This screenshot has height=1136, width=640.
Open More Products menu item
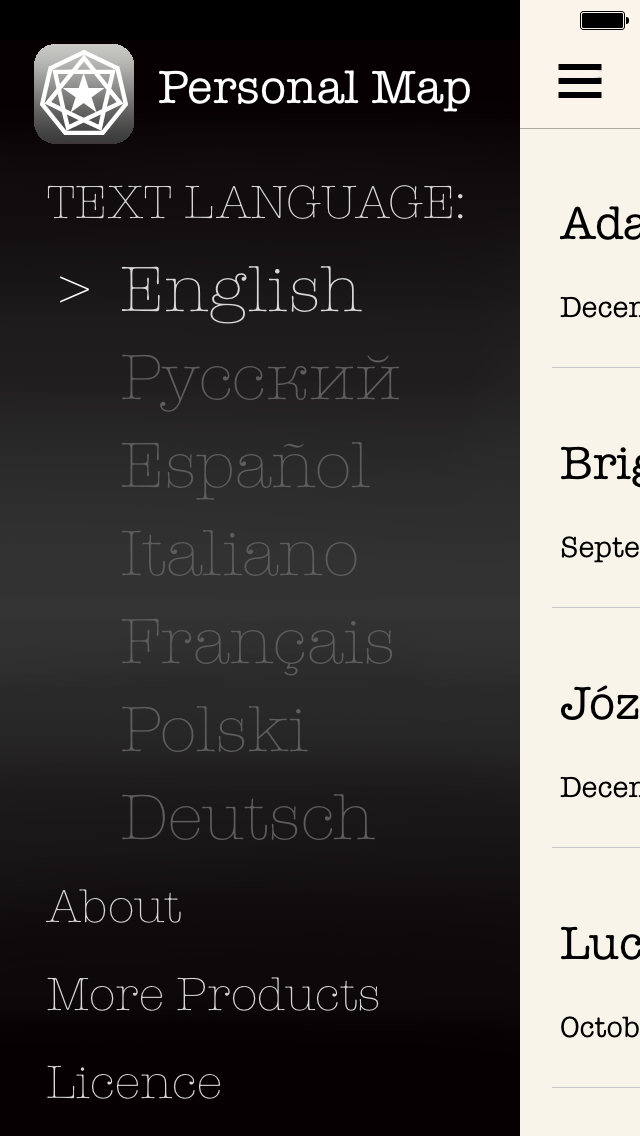click(213, 994)
